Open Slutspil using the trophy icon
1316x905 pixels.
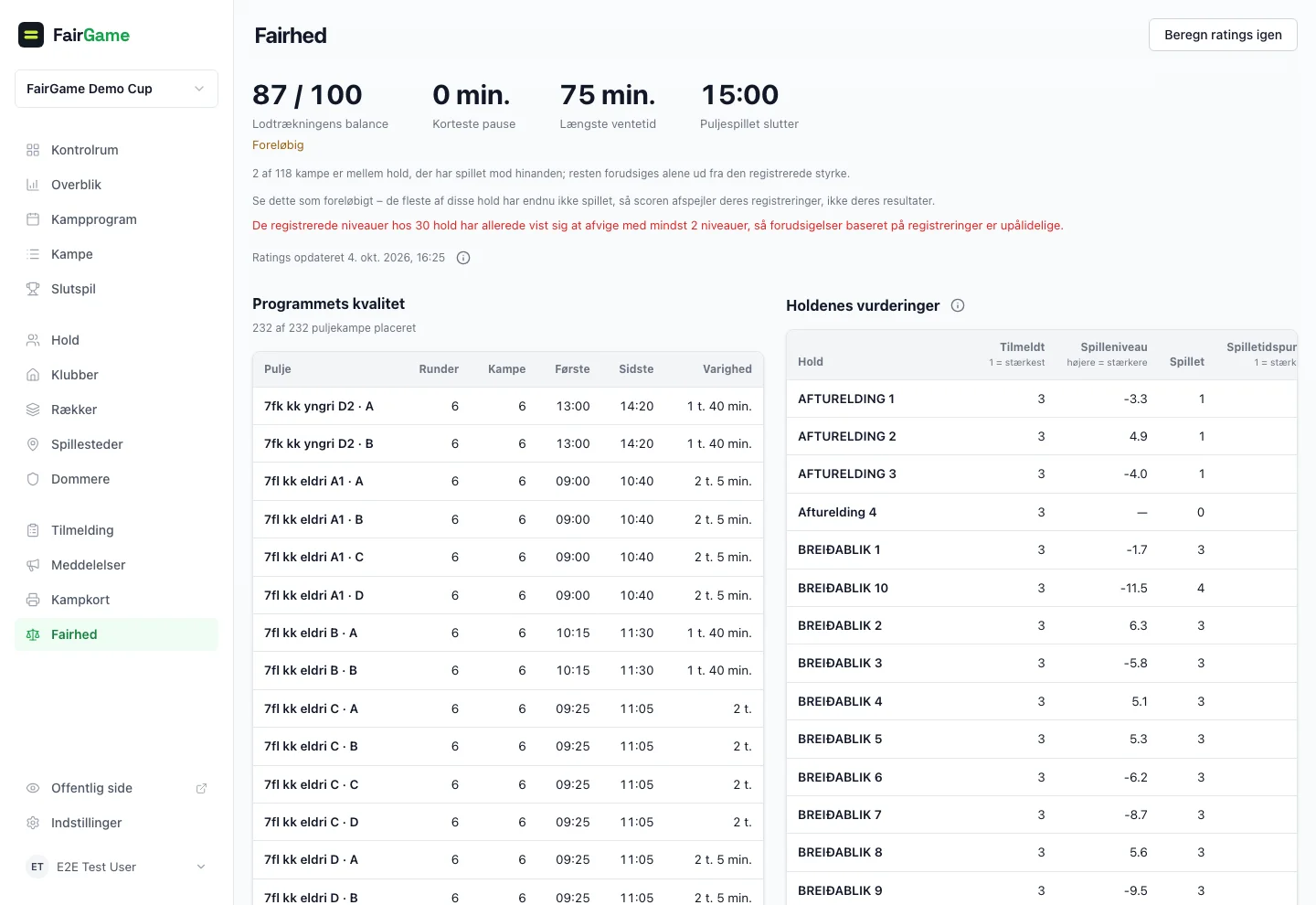pyautogui.click(x=33, y=289)
